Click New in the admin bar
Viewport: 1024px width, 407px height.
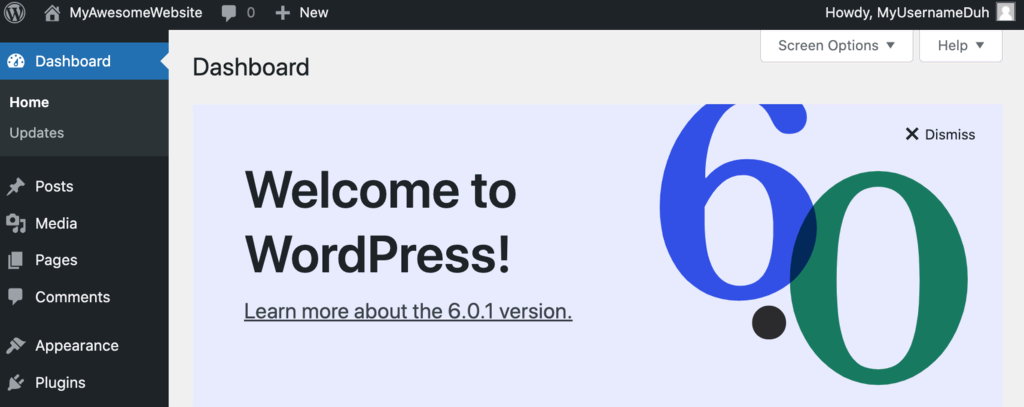point(313,12)
